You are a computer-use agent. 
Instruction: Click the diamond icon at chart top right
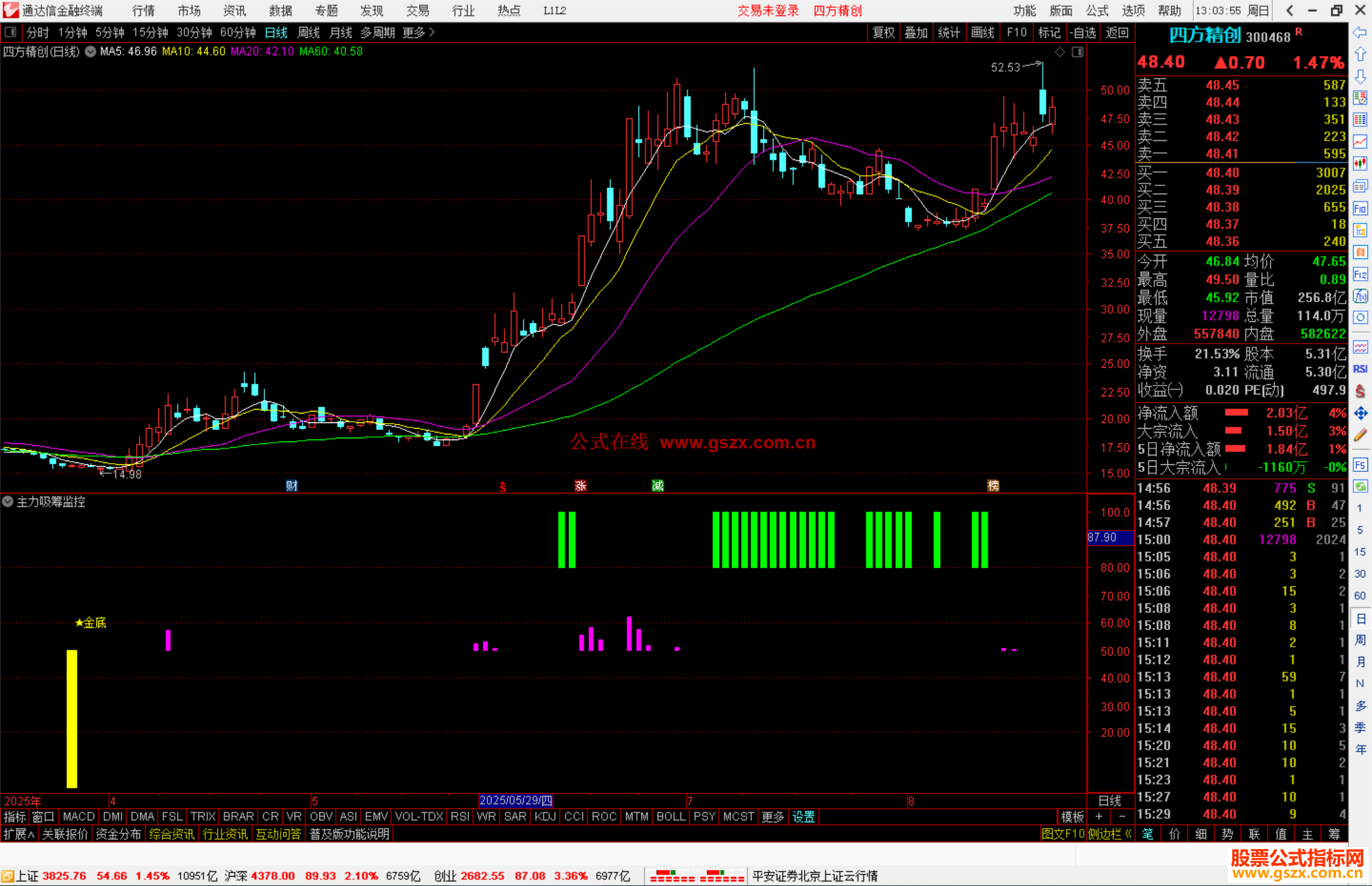click(1059, 52)
